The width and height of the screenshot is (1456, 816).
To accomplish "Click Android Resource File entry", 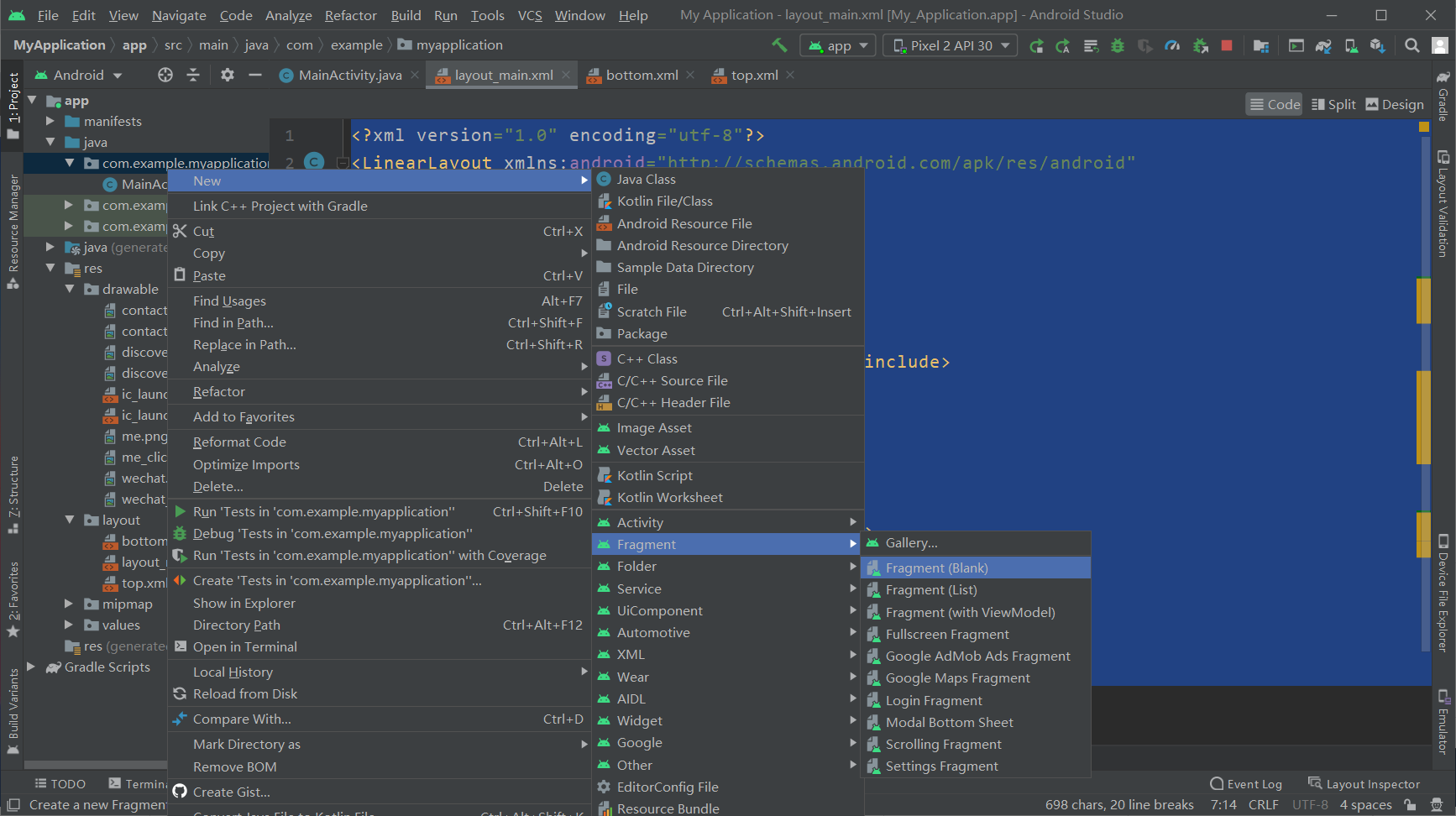I will coord(728,223).
